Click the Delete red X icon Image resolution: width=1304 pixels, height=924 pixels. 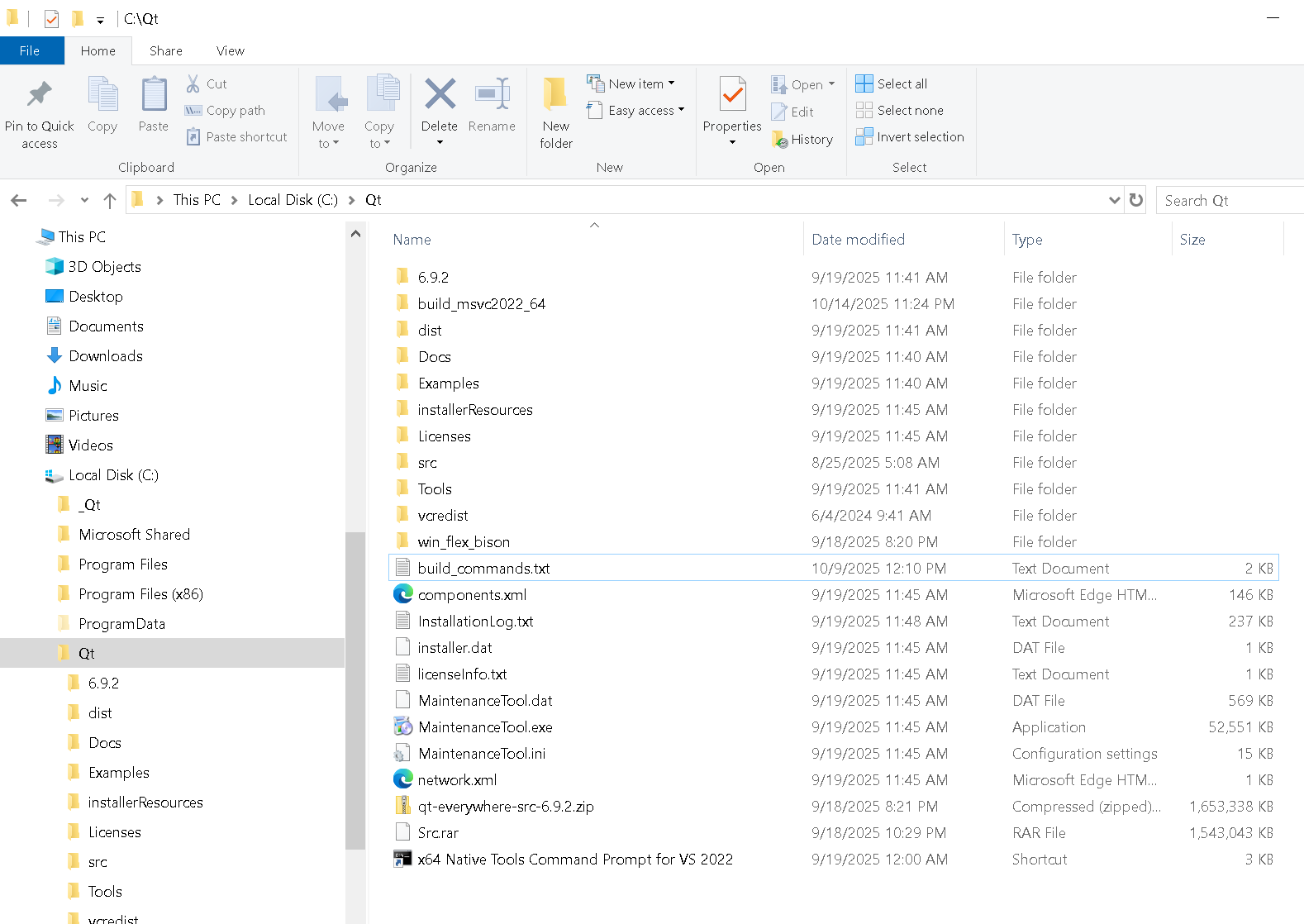pyautogui.click(x=440, y=94)
